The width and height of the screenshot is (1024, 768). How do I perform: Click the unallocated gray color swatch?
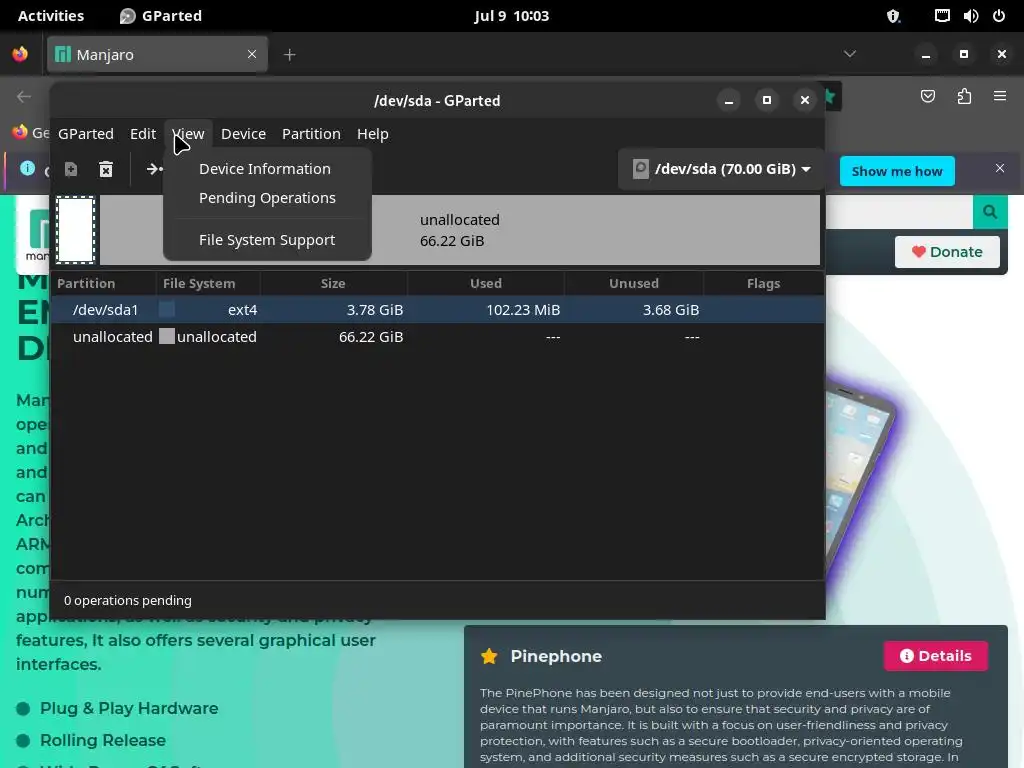(x=167, y=336)
